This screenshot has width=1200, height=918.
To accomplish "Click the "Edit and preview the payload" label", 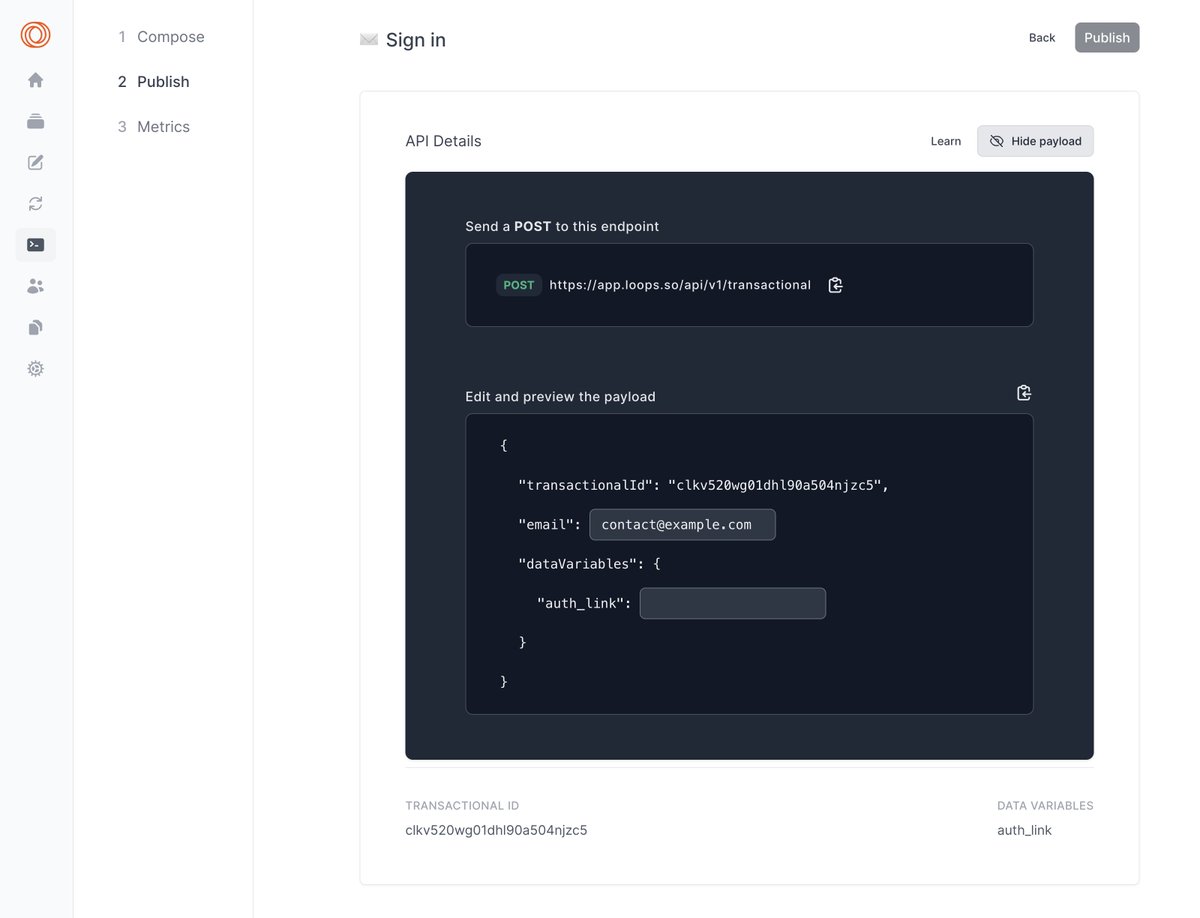I will (x=560, y=397).
